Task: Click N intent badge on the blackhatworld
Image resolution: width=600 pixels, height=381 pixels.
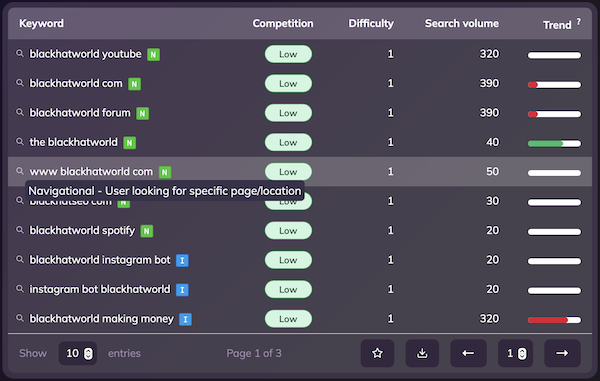Action: click(129, 143)
